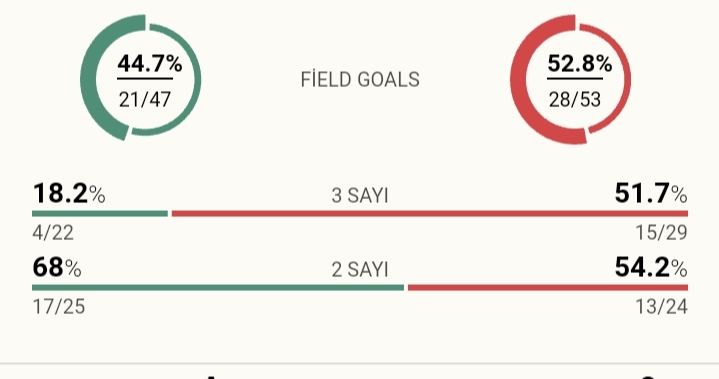Click the FIELD GOALS heading

pyautogui.click(x=360, y=80)
